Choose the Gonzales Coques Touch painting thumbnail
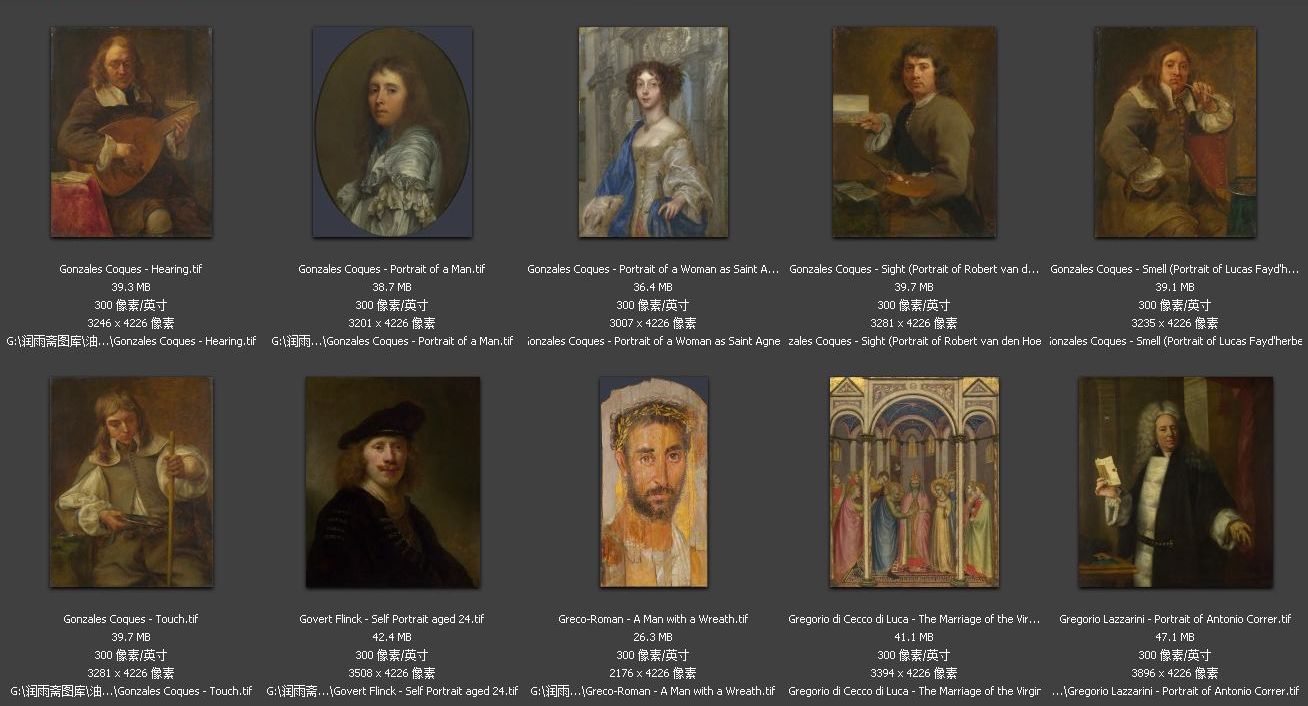 [131, 482]
